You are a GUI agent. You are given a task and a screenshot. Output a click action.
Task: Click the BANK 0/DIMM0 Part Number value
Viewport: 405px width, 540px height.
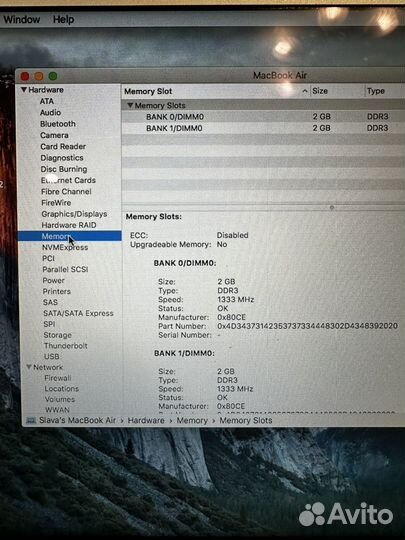307,326
